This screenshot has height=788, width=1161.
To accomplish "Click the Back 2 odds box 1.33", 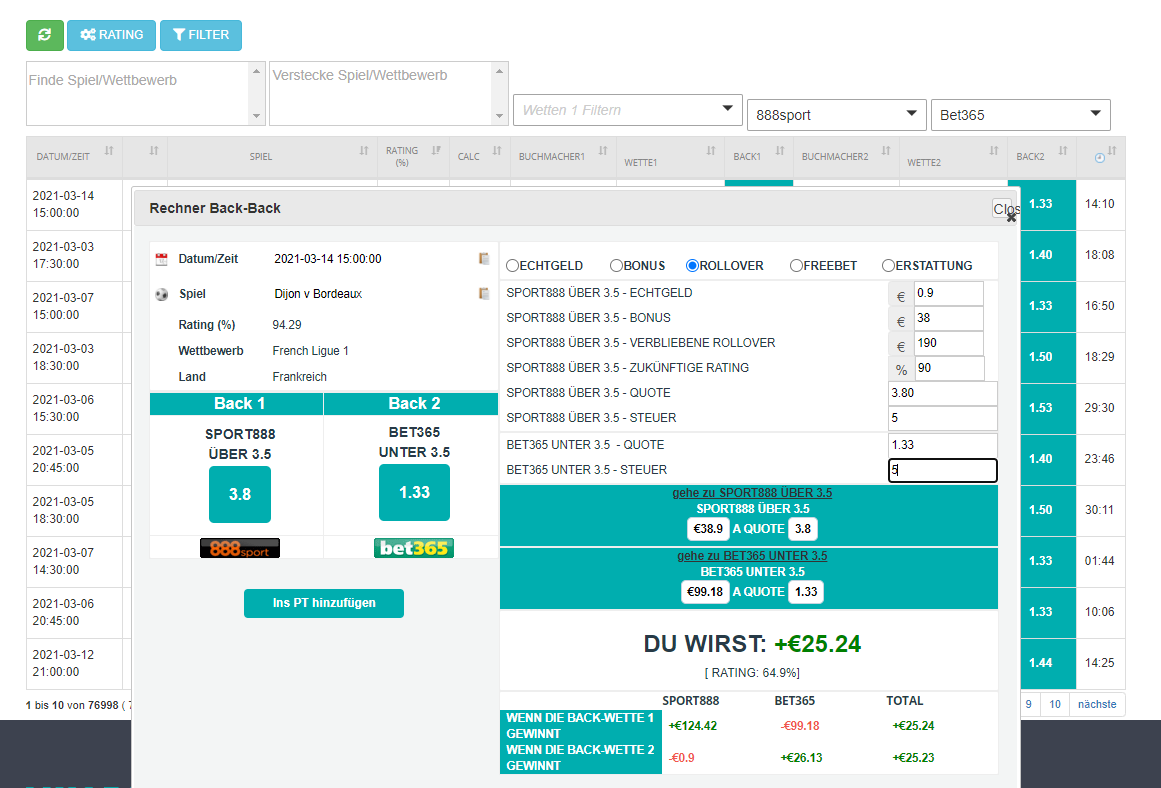I will click(414, 492).
